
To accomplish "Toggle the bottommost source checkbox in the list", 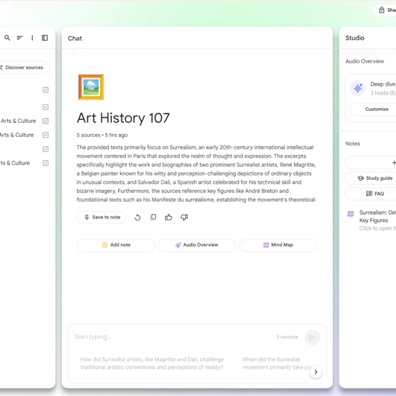I will coord(46,163).
